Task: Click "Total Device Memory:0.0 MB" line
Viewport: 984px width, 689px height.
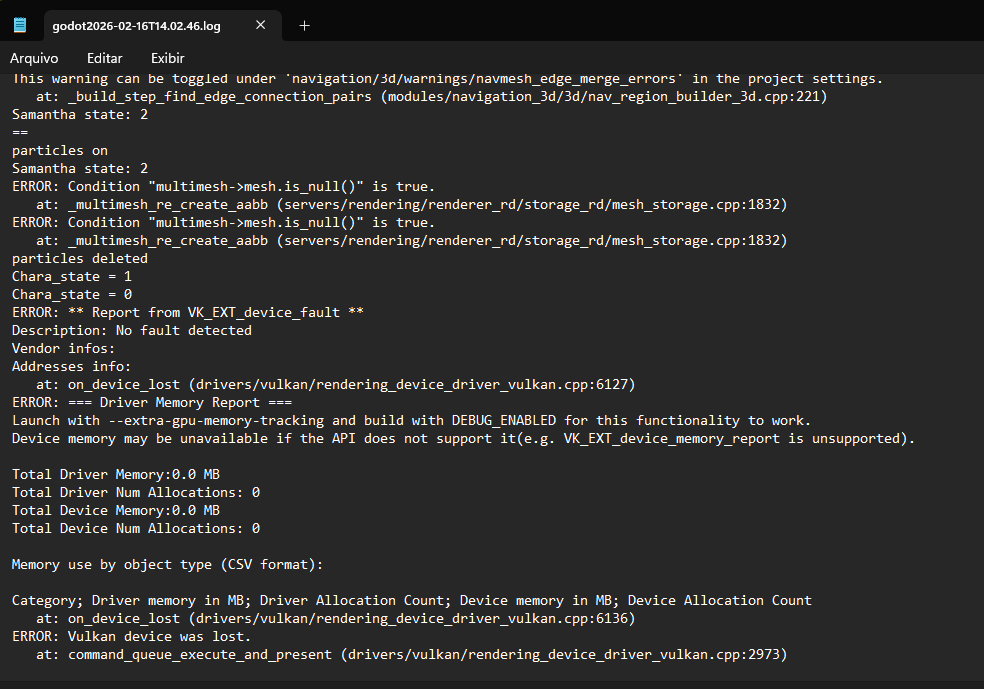Action: (x=116, y=510)
